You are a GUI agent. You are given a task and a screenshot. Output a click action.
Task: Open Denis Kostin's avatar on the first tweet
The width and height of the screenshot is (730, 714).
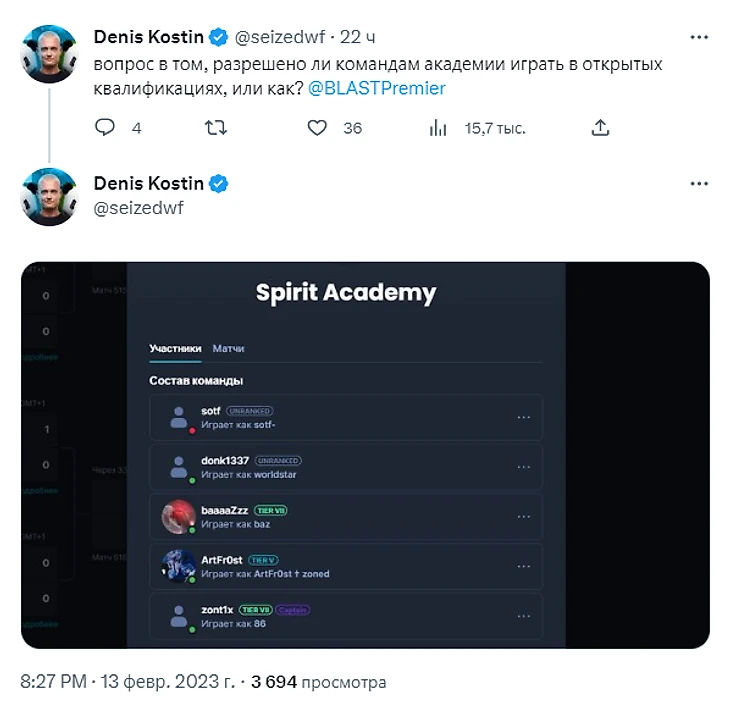pyautogui.click(x=49, y=53)
